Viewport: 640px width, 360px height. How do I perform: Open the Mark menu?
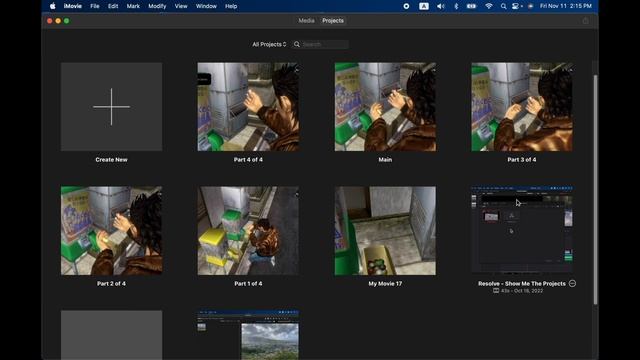tap(133, 6)
